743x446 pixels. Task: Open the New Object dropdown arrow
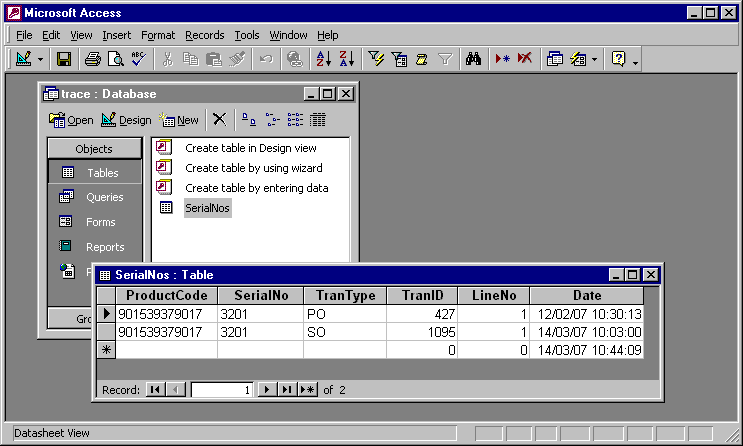click(594, 59)
